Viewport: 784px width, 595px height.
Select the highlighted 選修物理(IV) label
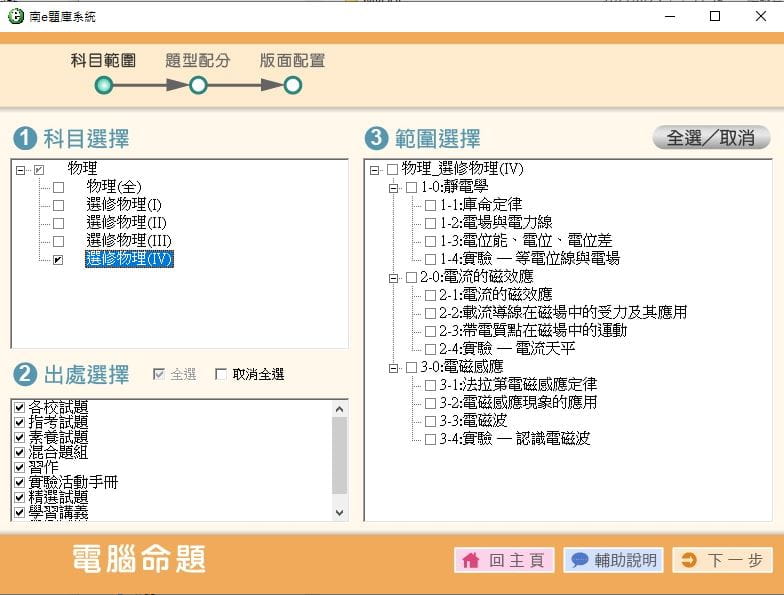(130, 259)
